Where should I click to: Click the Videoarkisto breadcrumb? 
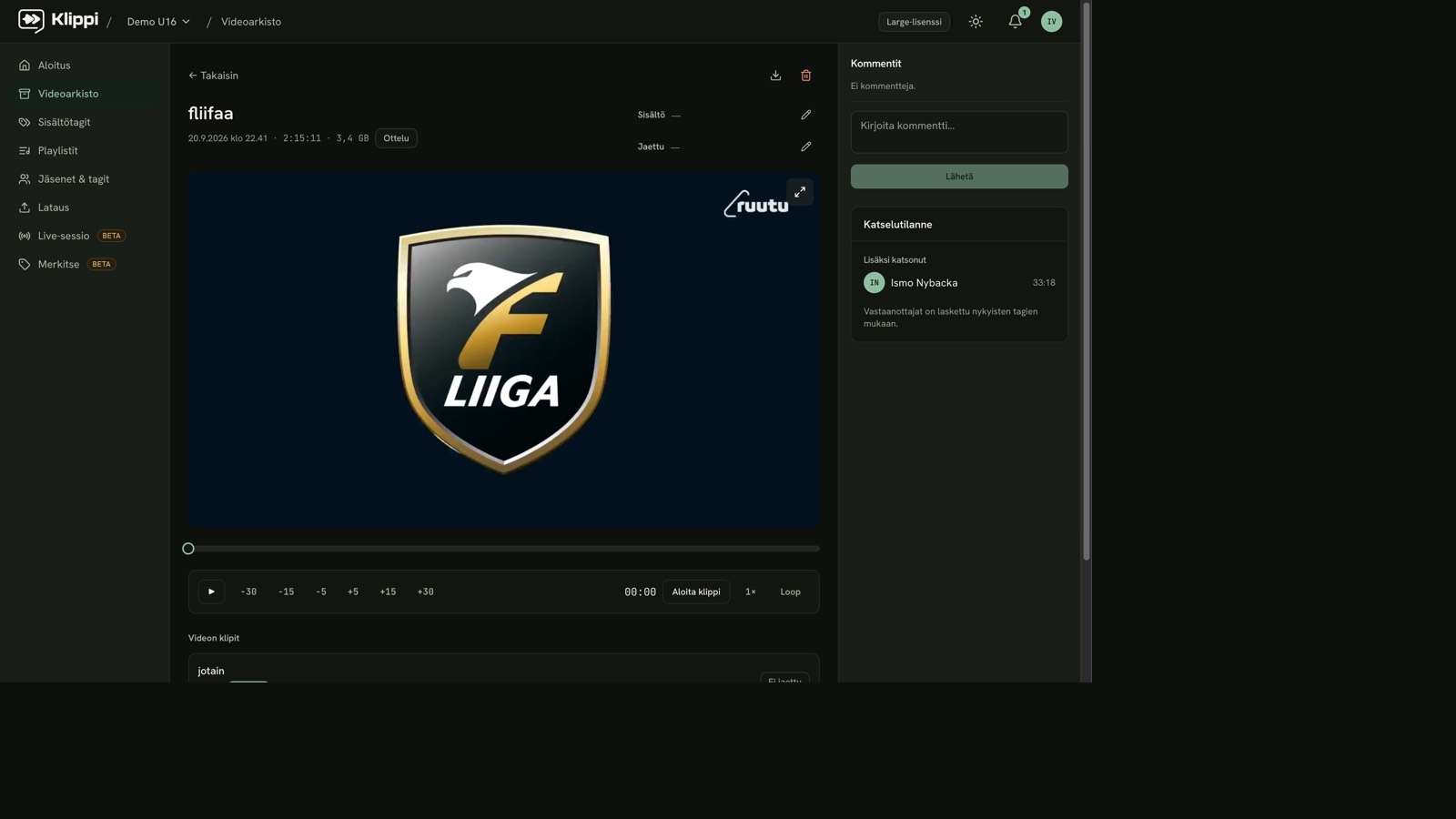251,22
